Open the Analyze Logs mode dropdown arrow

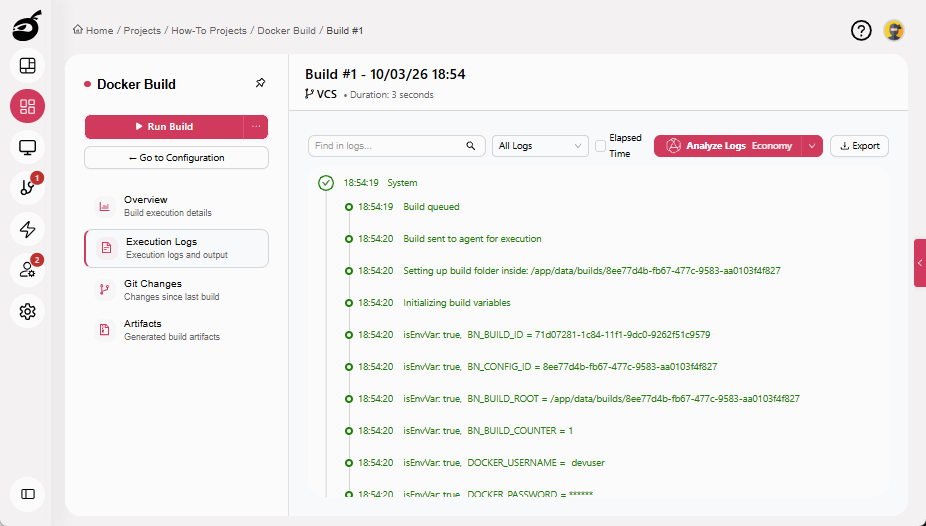pos(812,146)
